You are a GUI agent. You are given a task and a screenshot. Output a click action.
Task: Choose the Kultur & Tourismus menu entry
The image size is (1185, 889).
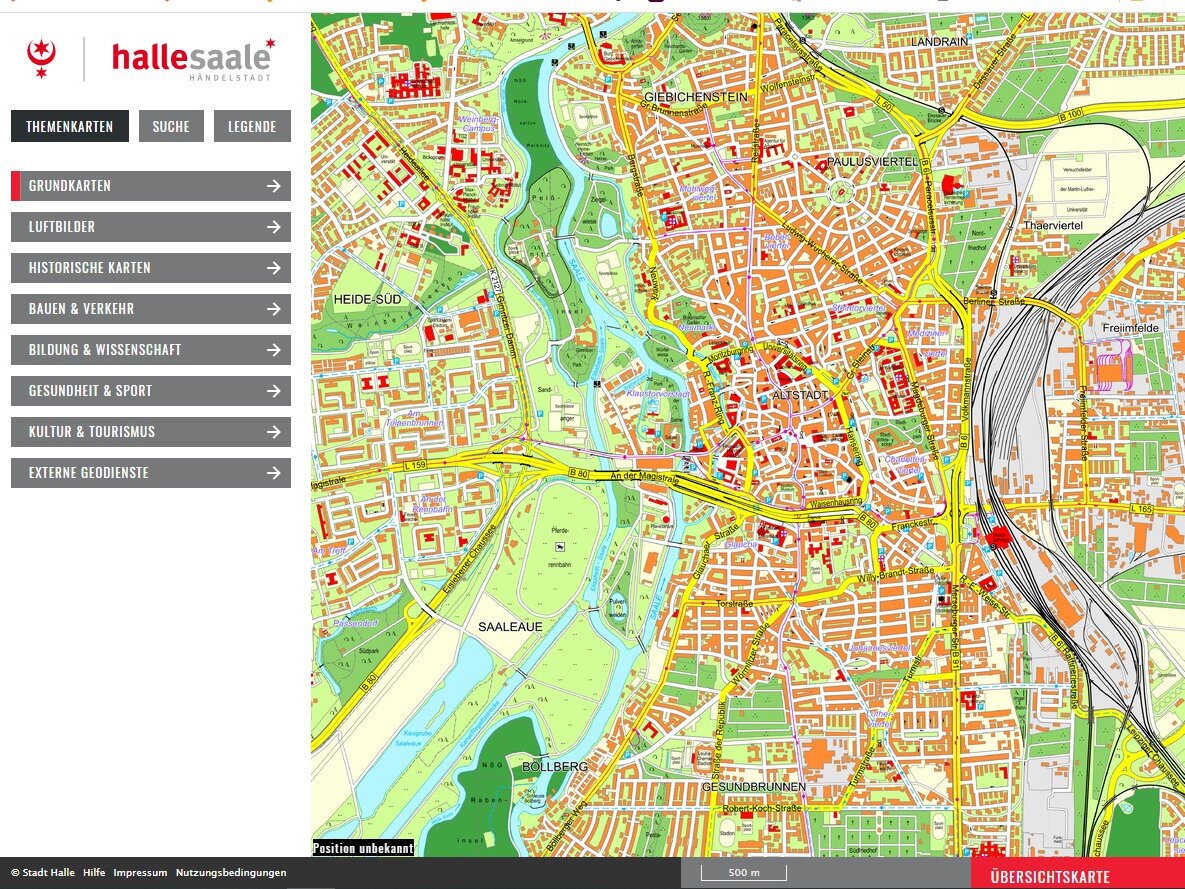point(150,432)
